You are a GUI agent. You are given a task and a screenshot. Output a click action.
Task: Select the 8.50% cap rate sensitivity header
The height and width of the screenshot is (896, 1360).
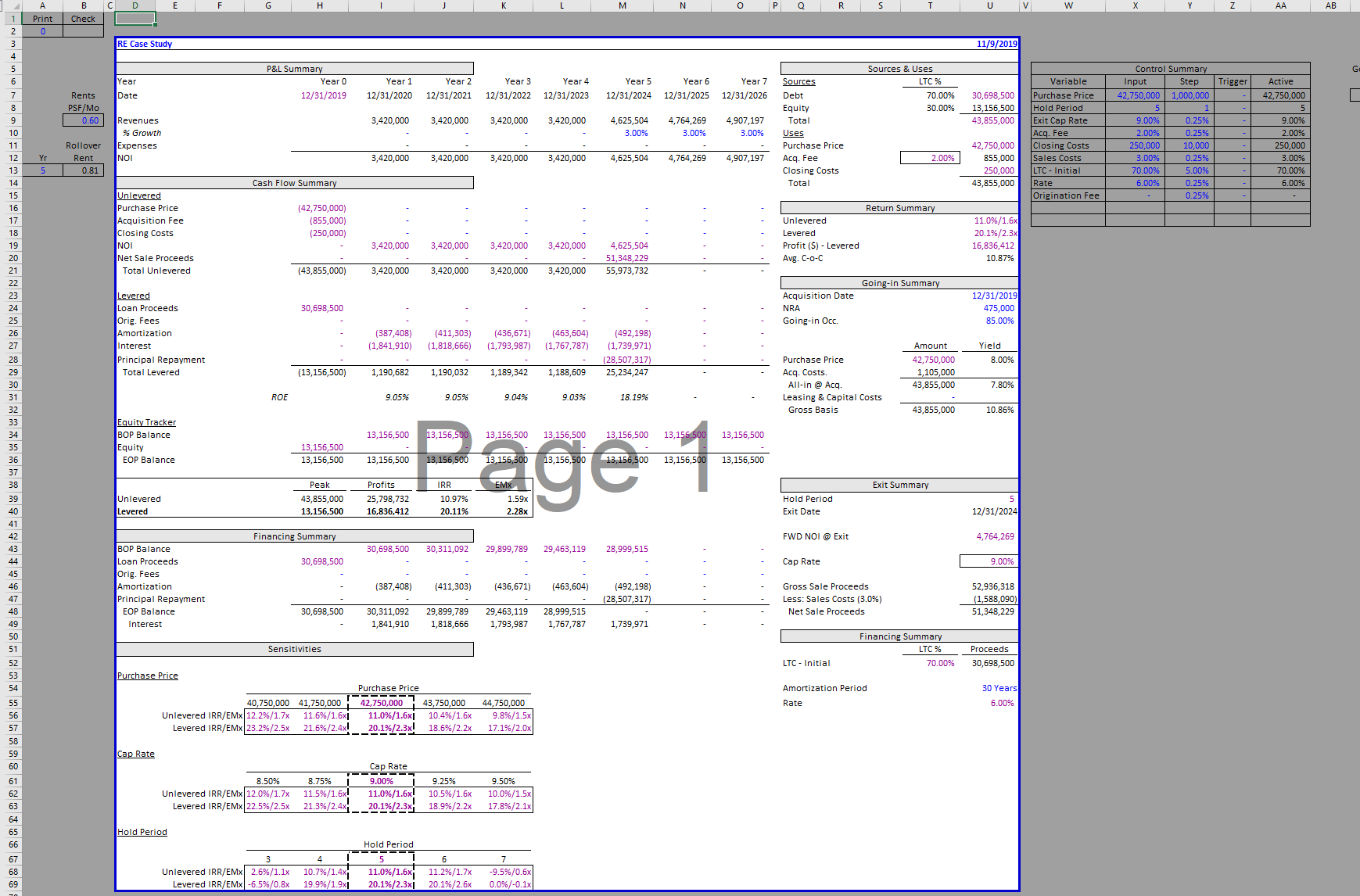[x=268, y=781]
